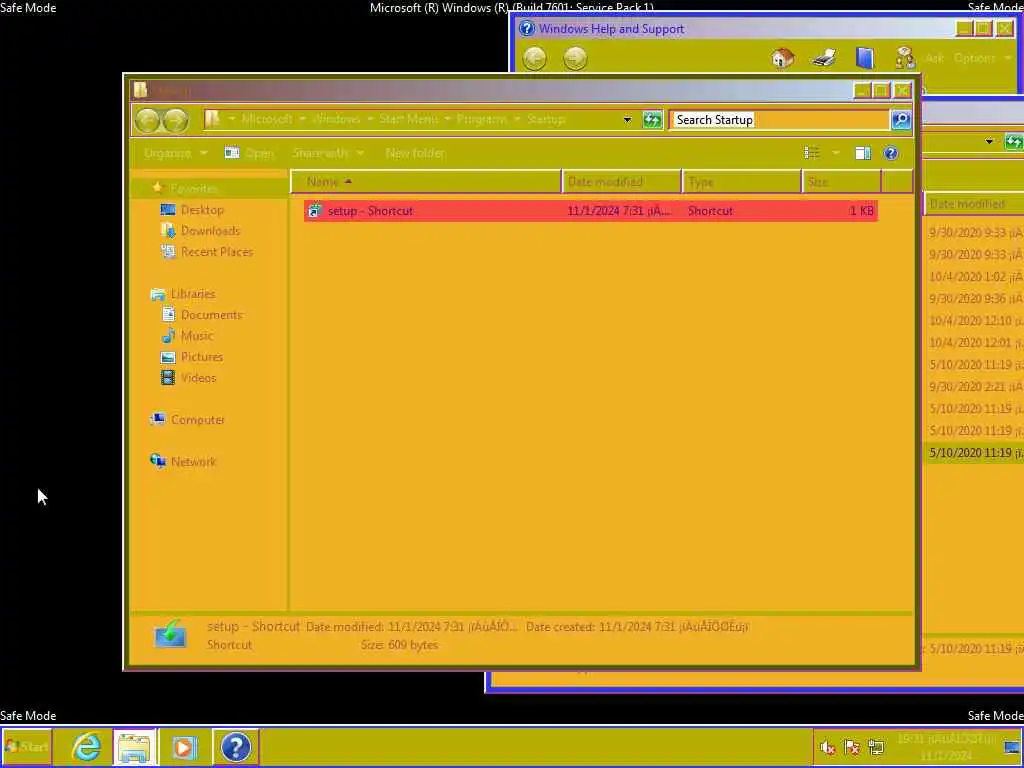Click the Shortcut type cell of setup

pos(711,210)
